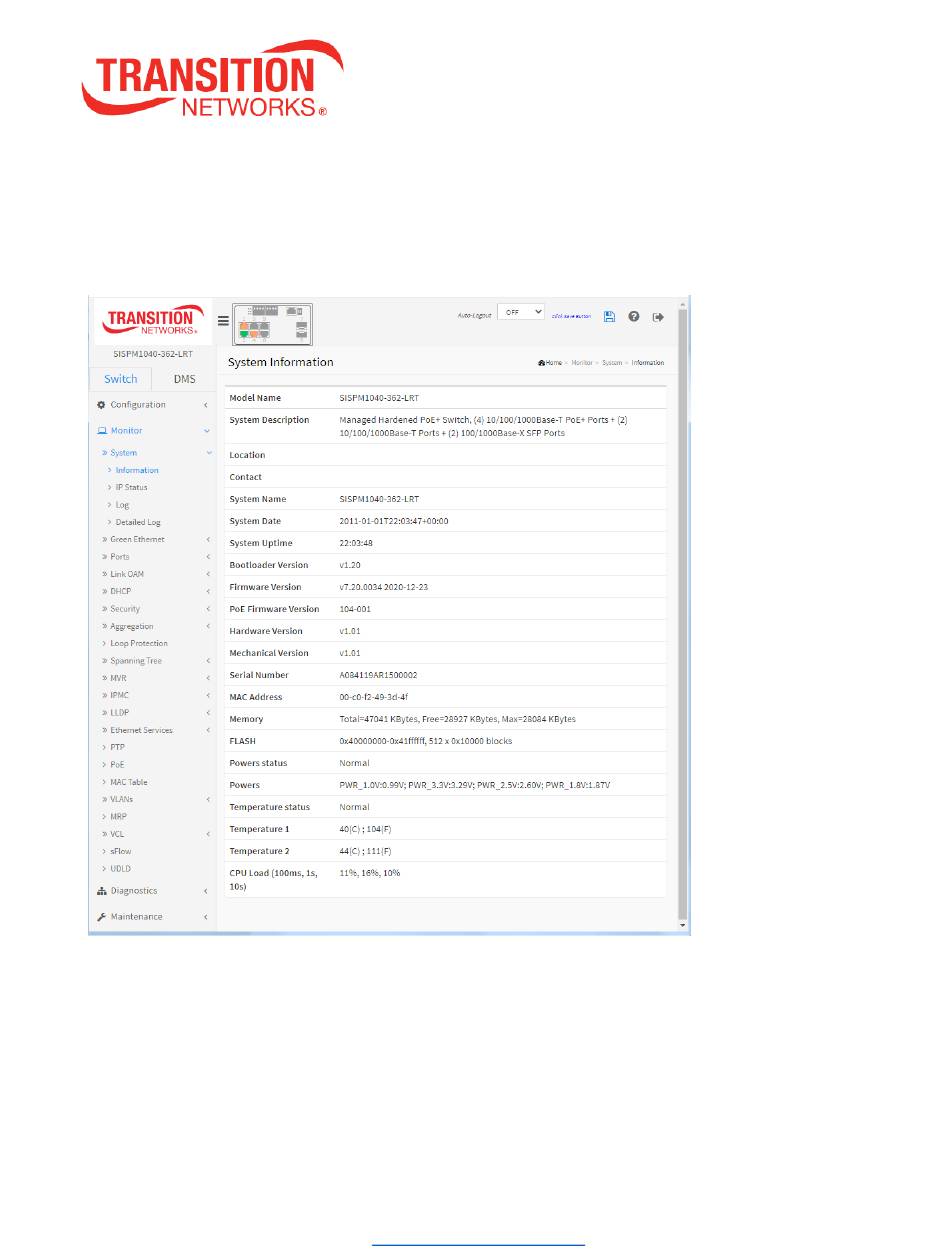Click the home icon in the breadcrumb

click(x=541, y=363)
